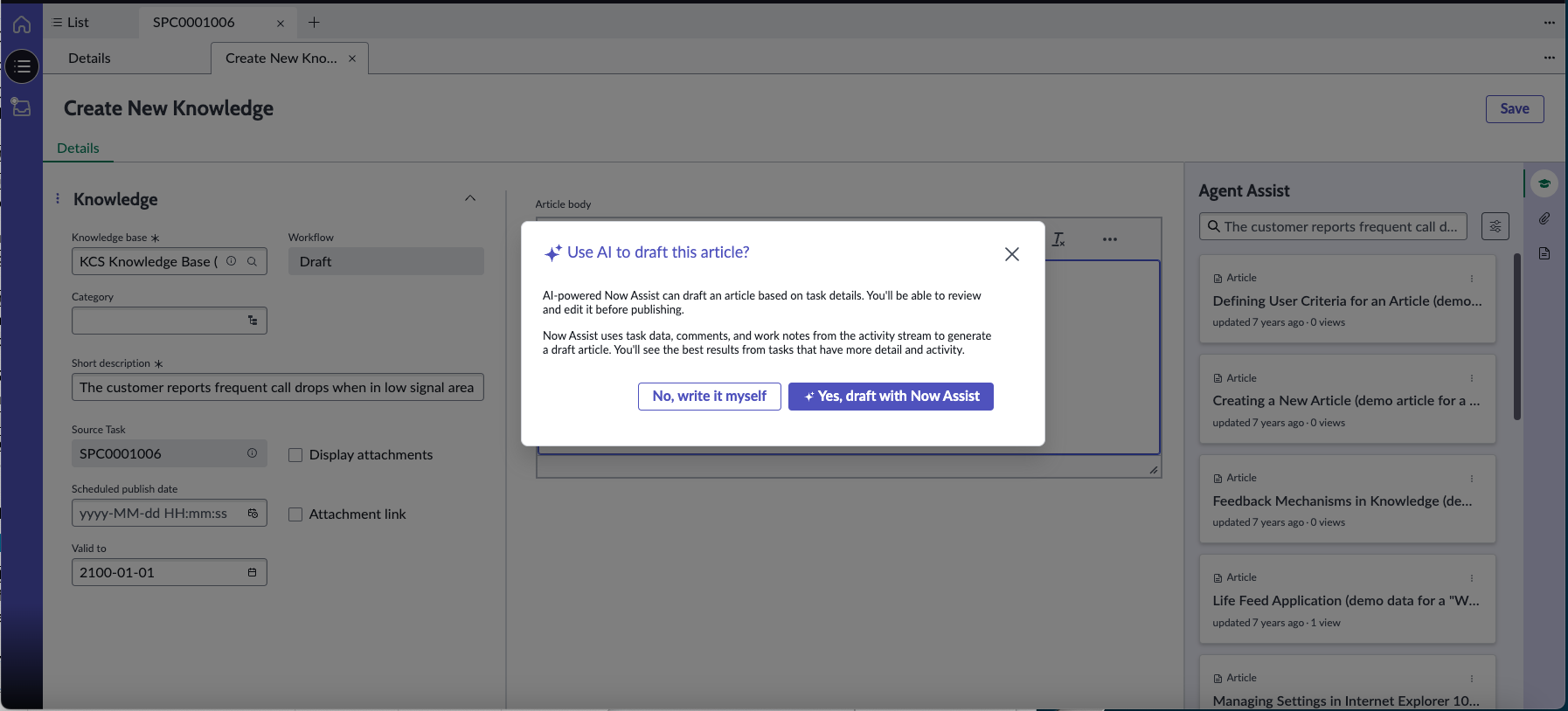Open the List view sidebar icon

point(22,66)
